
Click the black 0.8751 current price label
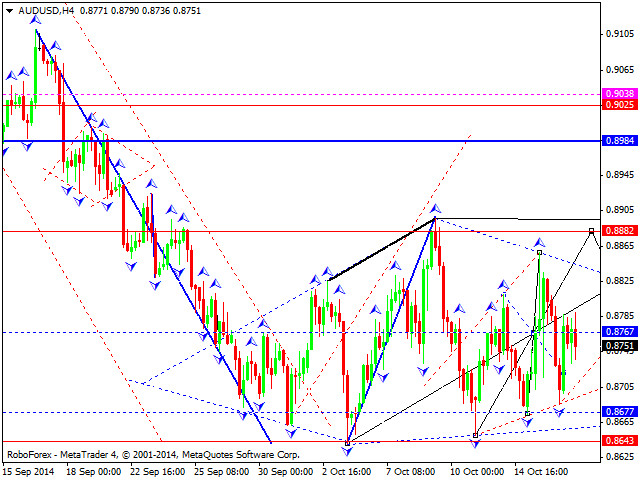point(620,346)
